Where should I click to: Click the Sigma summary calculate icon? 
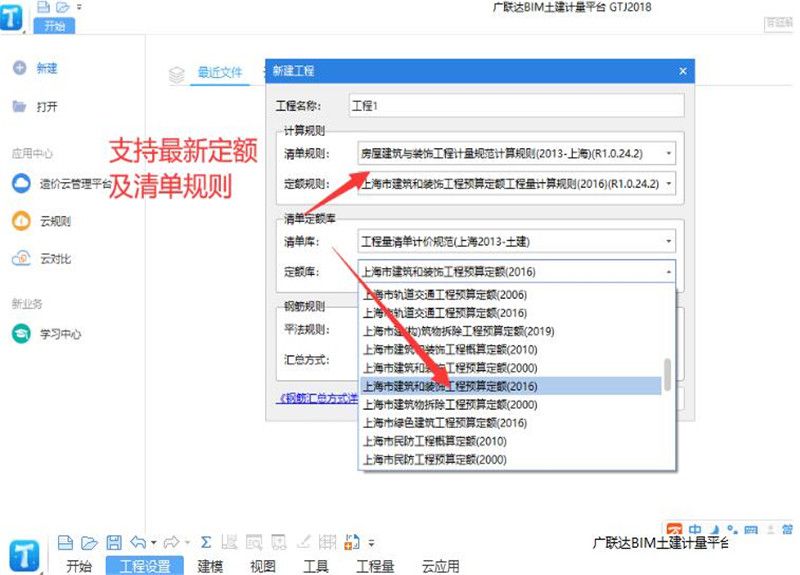pos(206,542)
